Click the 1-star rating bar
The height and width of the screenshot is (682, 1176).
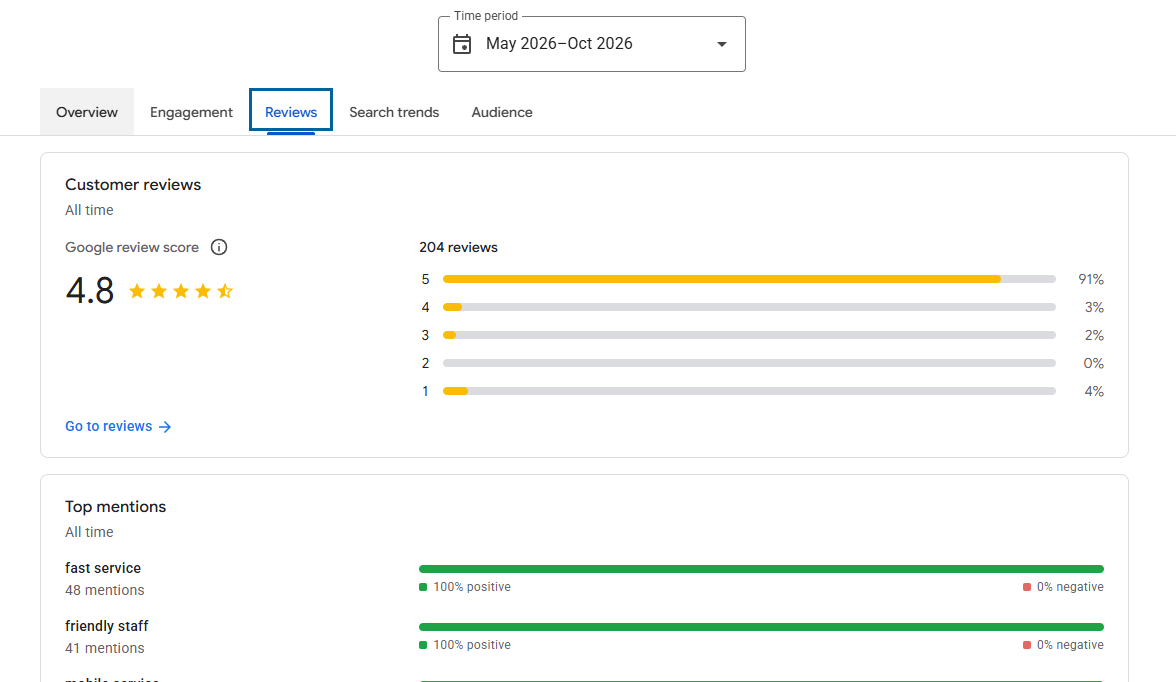[749, 391]
